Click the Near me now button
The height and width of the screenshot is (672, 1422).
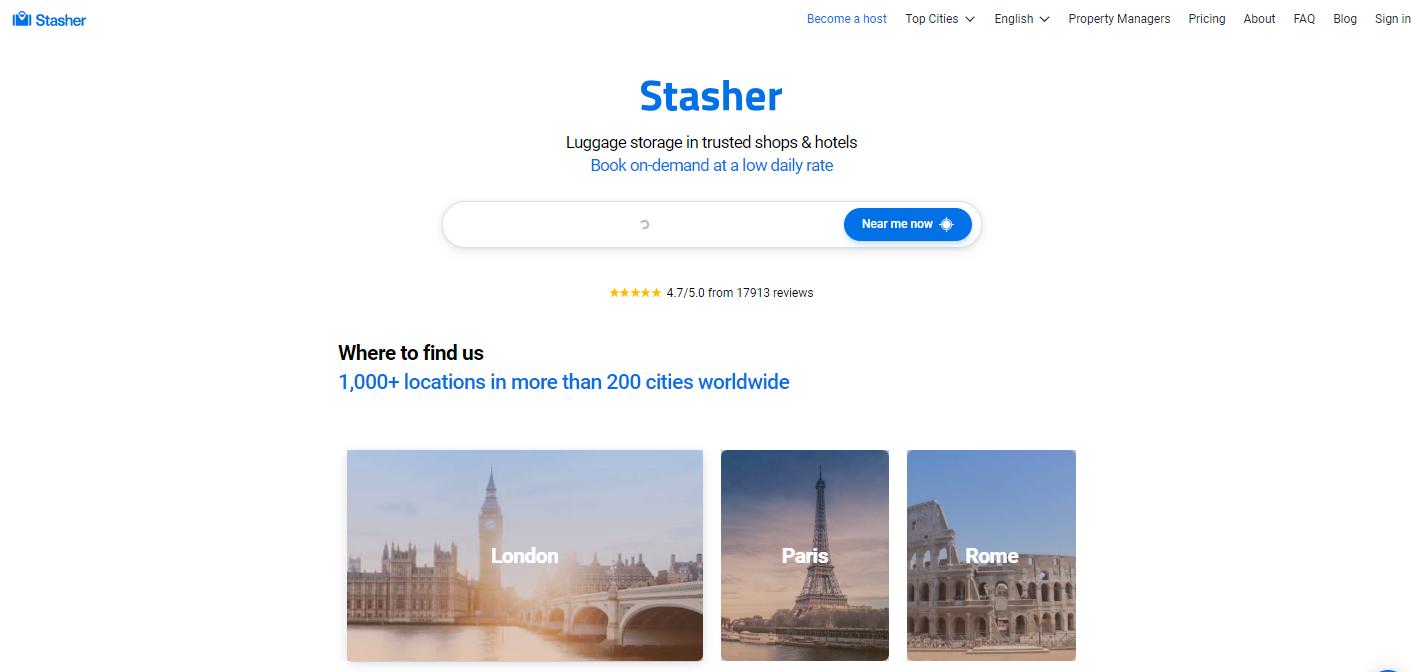pyautogui.click(x=908, y=224)
